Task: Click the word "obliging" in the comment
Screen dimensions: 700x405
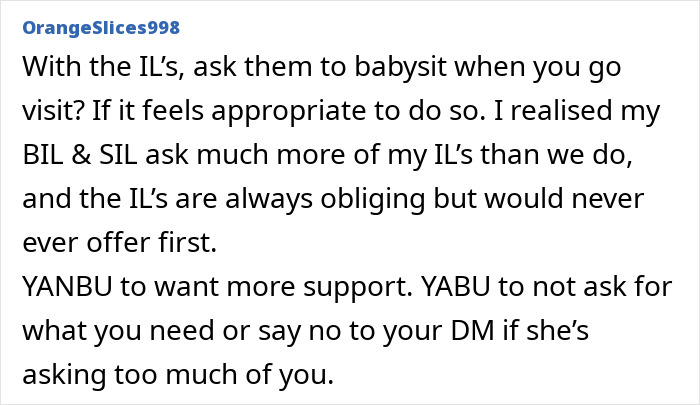Action: pos(372,199)
